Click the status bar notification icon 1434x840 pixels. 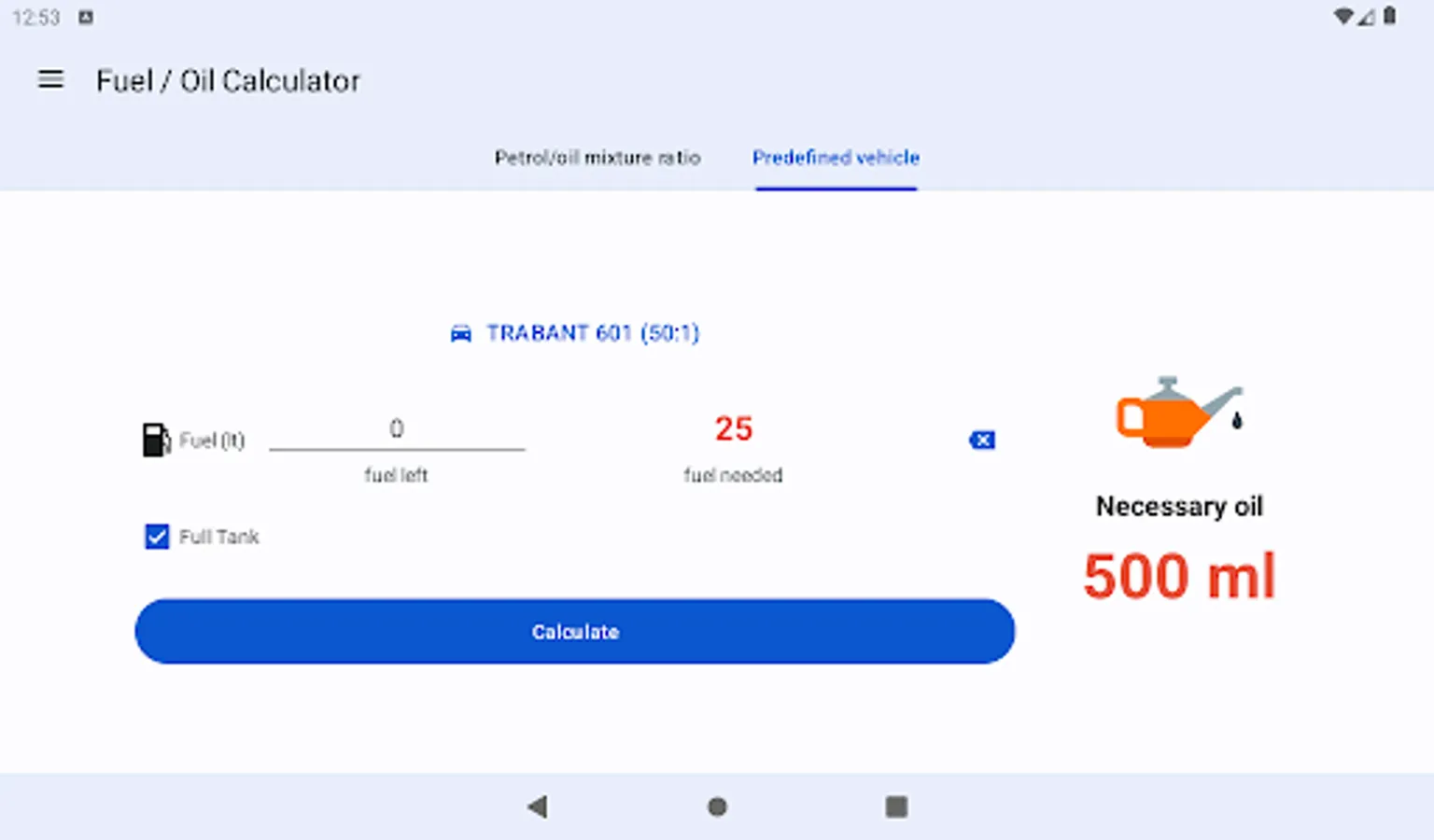coord(86,17)
